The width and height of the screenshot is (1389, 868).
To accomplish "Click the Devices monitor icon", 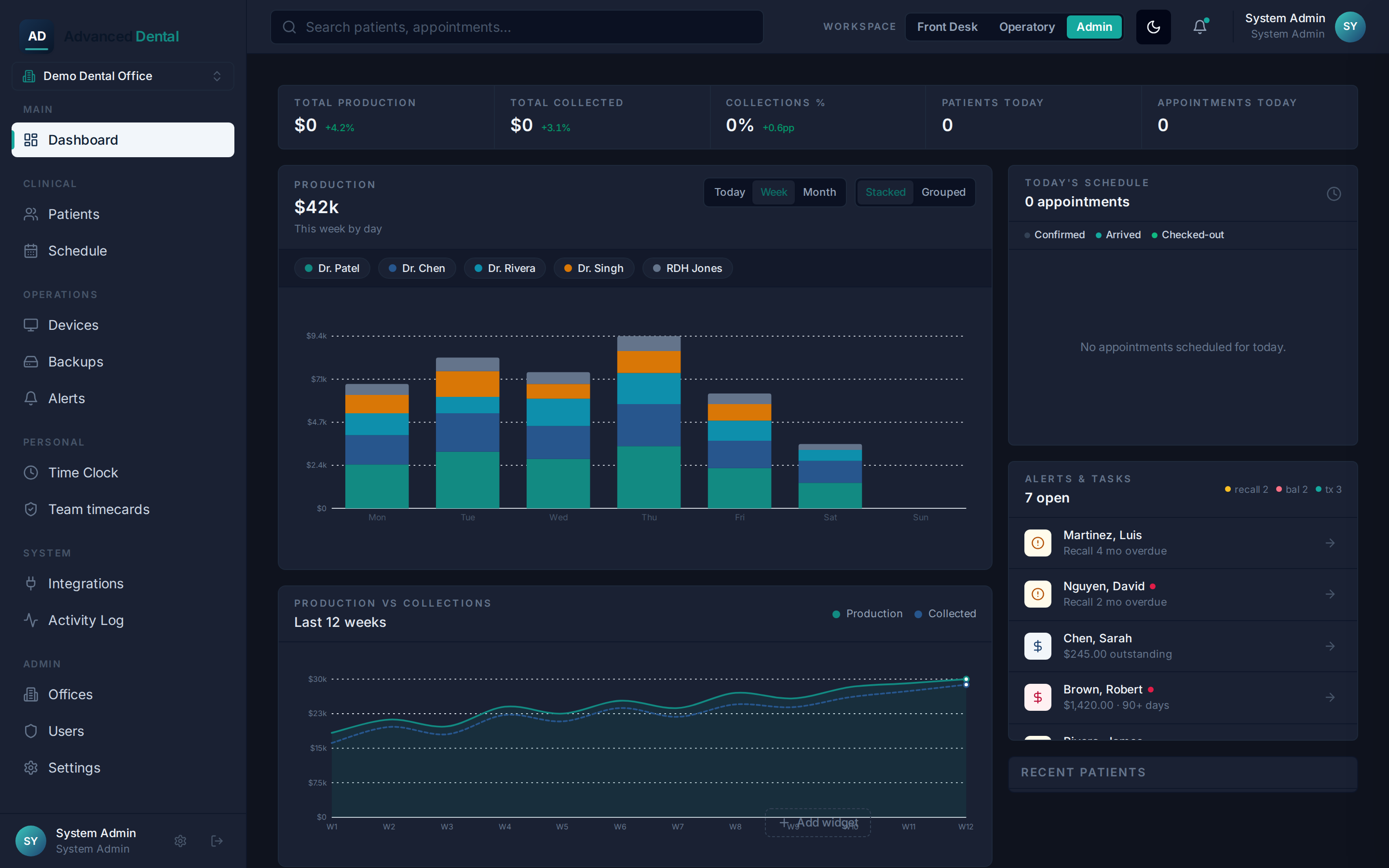I will [31, 325].
